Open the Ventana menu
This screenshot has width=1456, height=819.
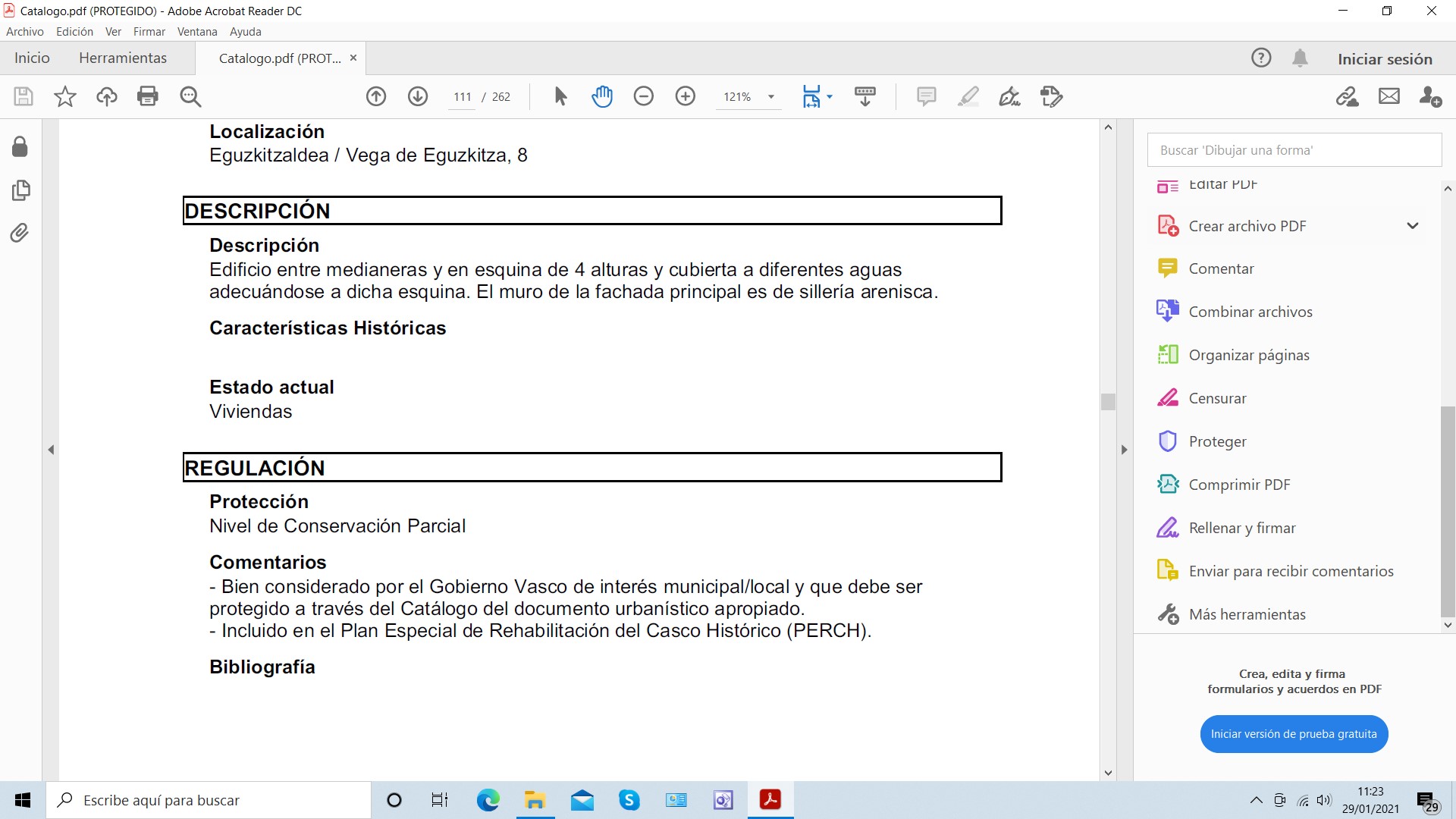197,32
